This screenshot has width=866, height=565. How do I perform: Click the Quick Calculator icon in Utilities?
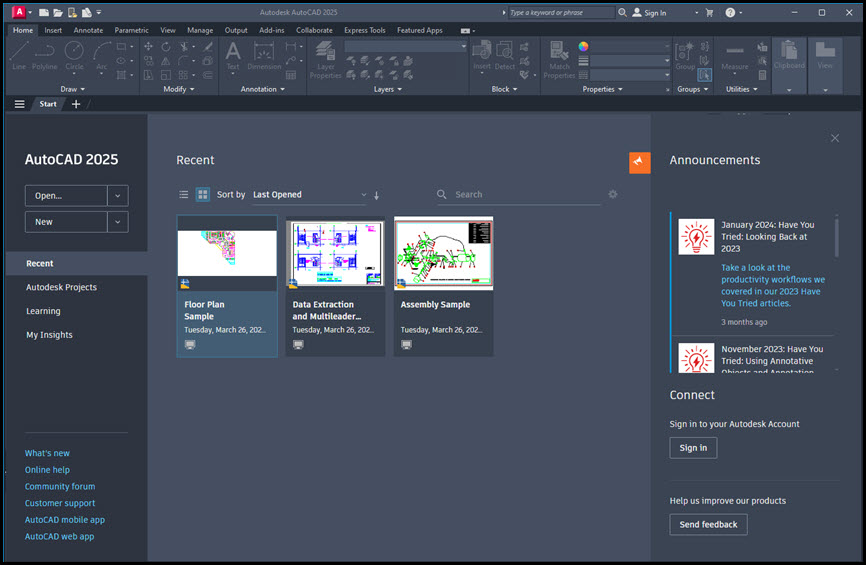[x=762, y=75]
